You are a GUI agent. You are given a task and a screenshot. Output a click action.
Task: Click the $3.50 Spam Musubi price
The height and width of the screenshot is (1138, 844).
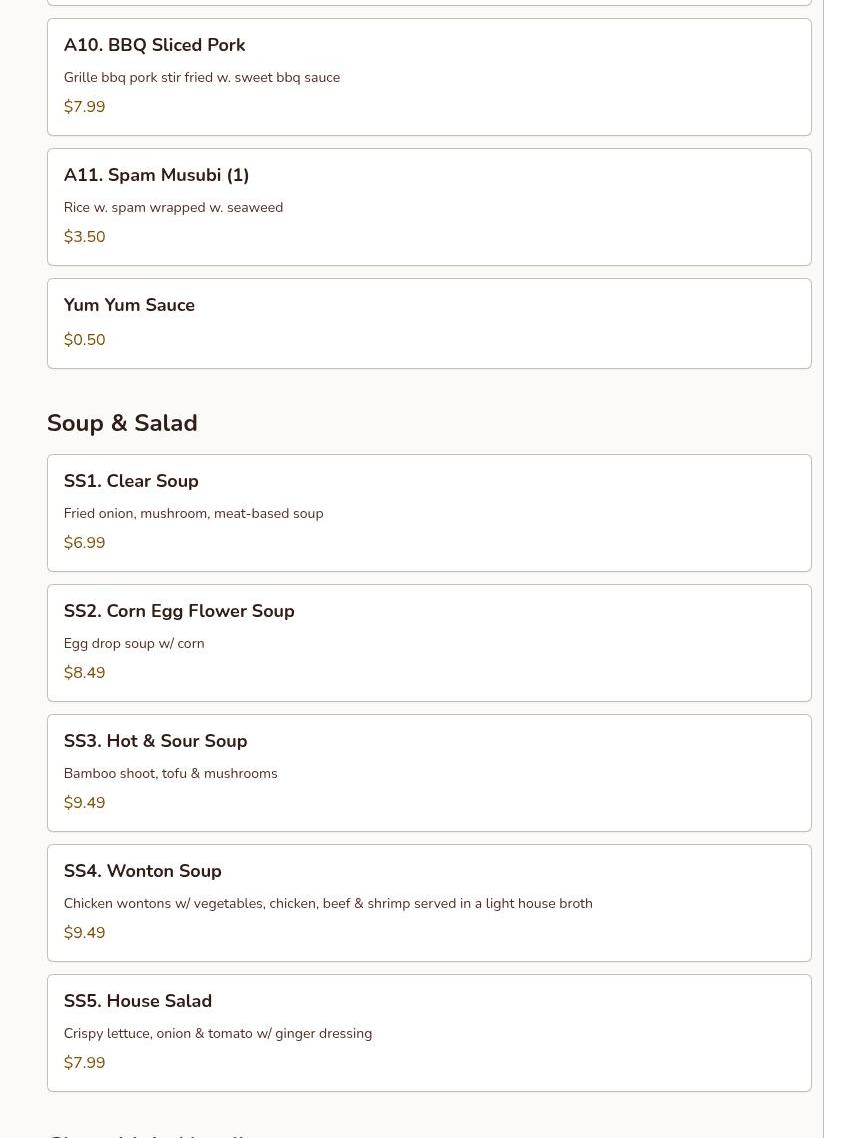(x=84, y=237)
